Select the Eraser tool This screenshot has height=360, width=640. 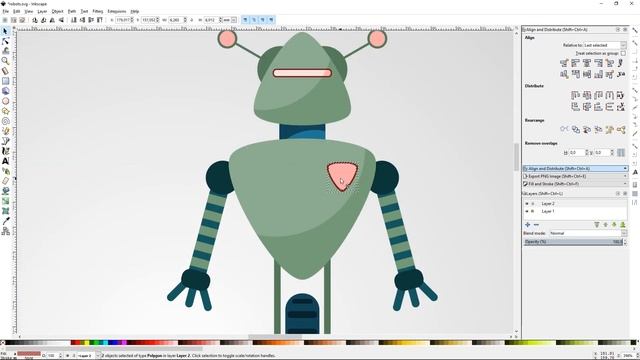point(5,181)
